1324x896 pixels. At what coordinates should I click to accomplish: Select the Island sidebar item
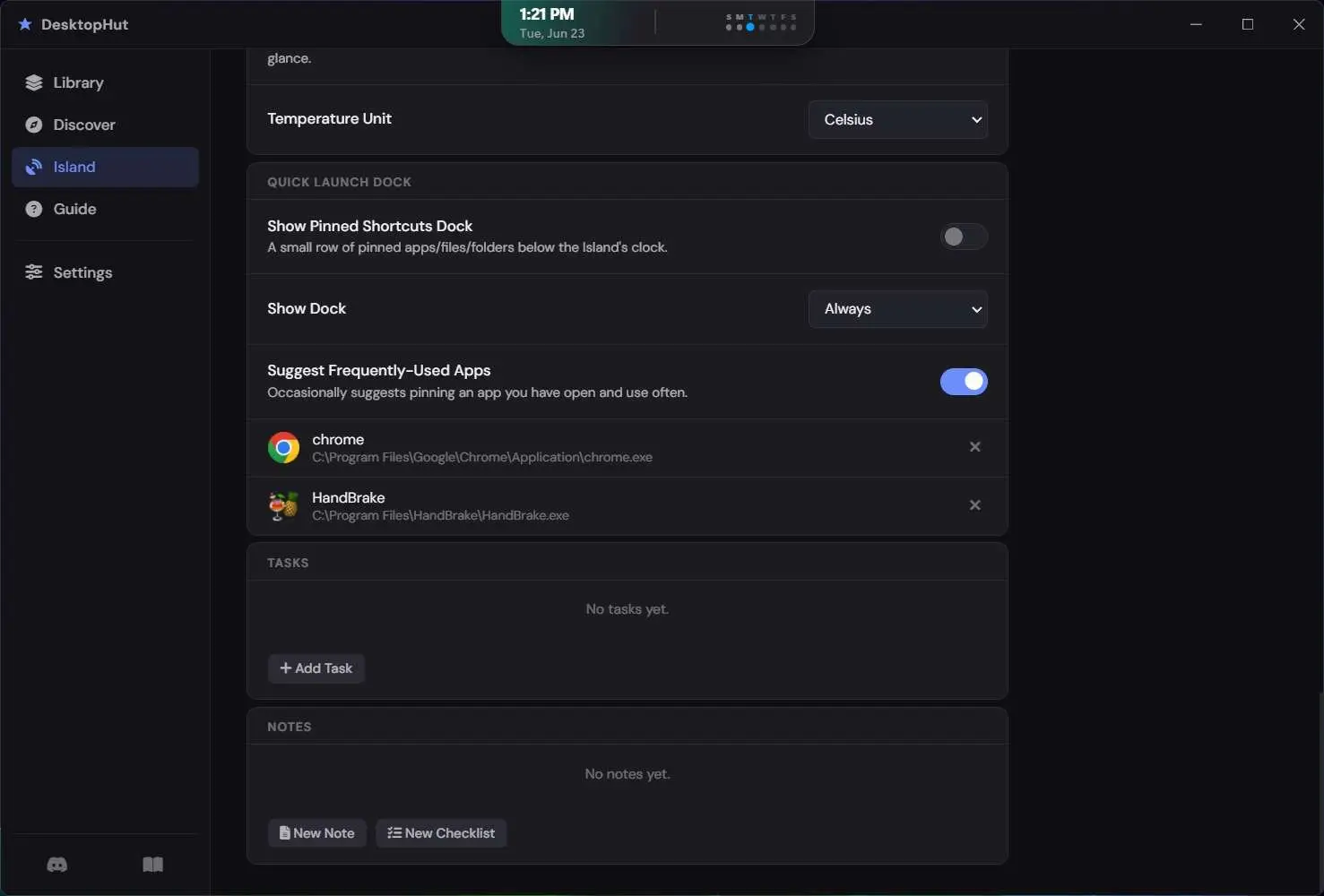click(x=105, y=167)
